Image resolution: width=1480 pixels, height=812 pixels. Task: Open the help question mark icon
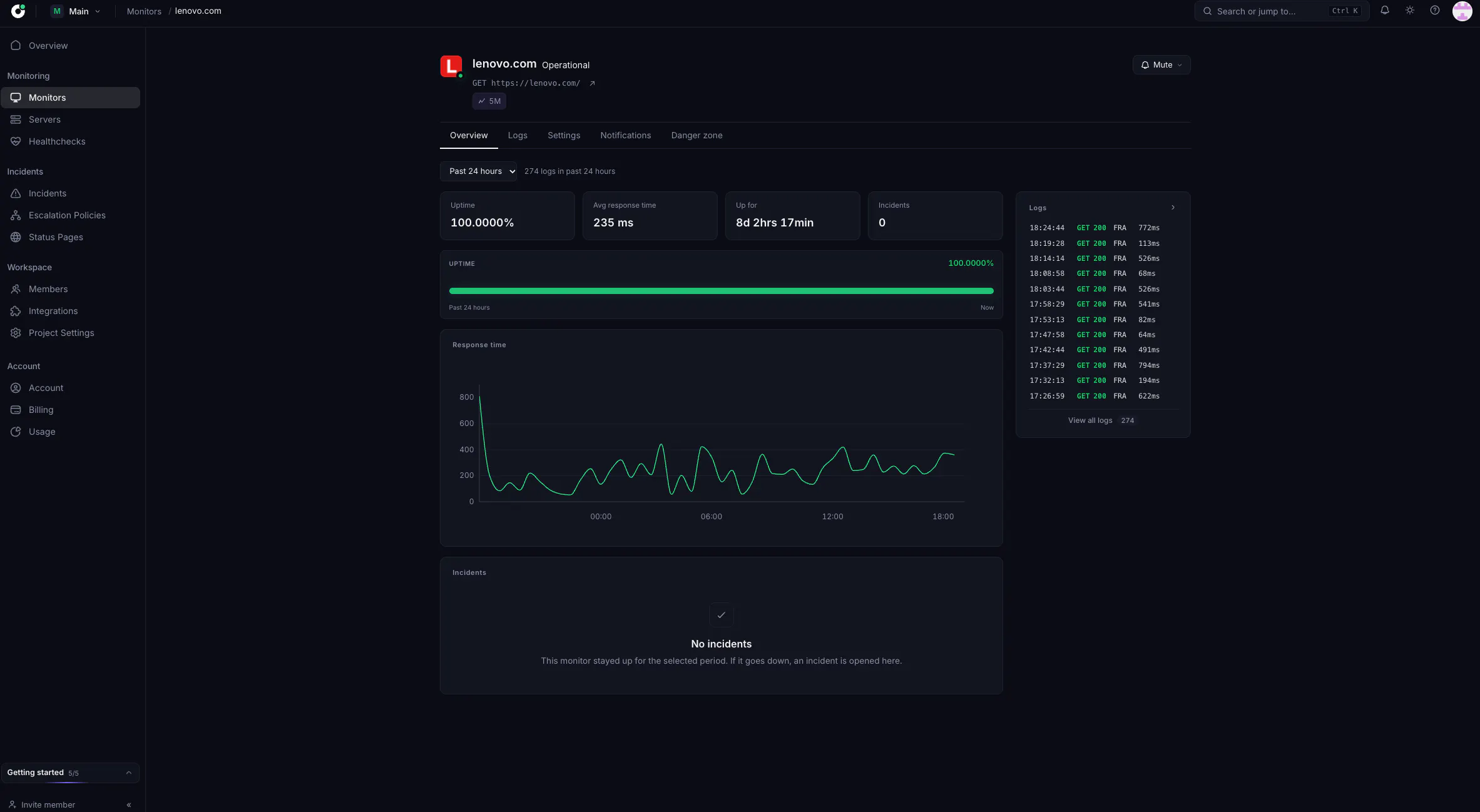(x=1435, y=11)
